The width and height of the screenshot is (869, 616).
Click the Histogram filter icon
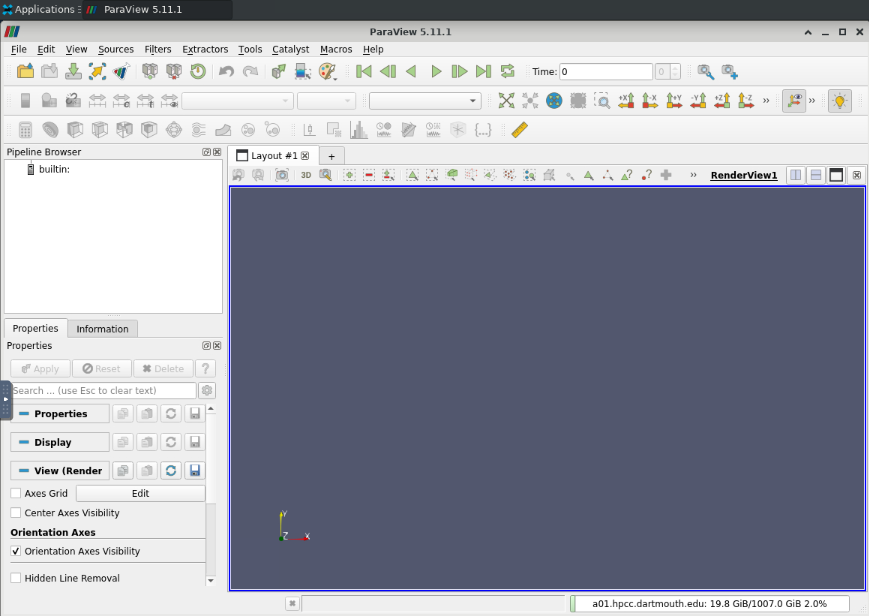pos(359,130)
